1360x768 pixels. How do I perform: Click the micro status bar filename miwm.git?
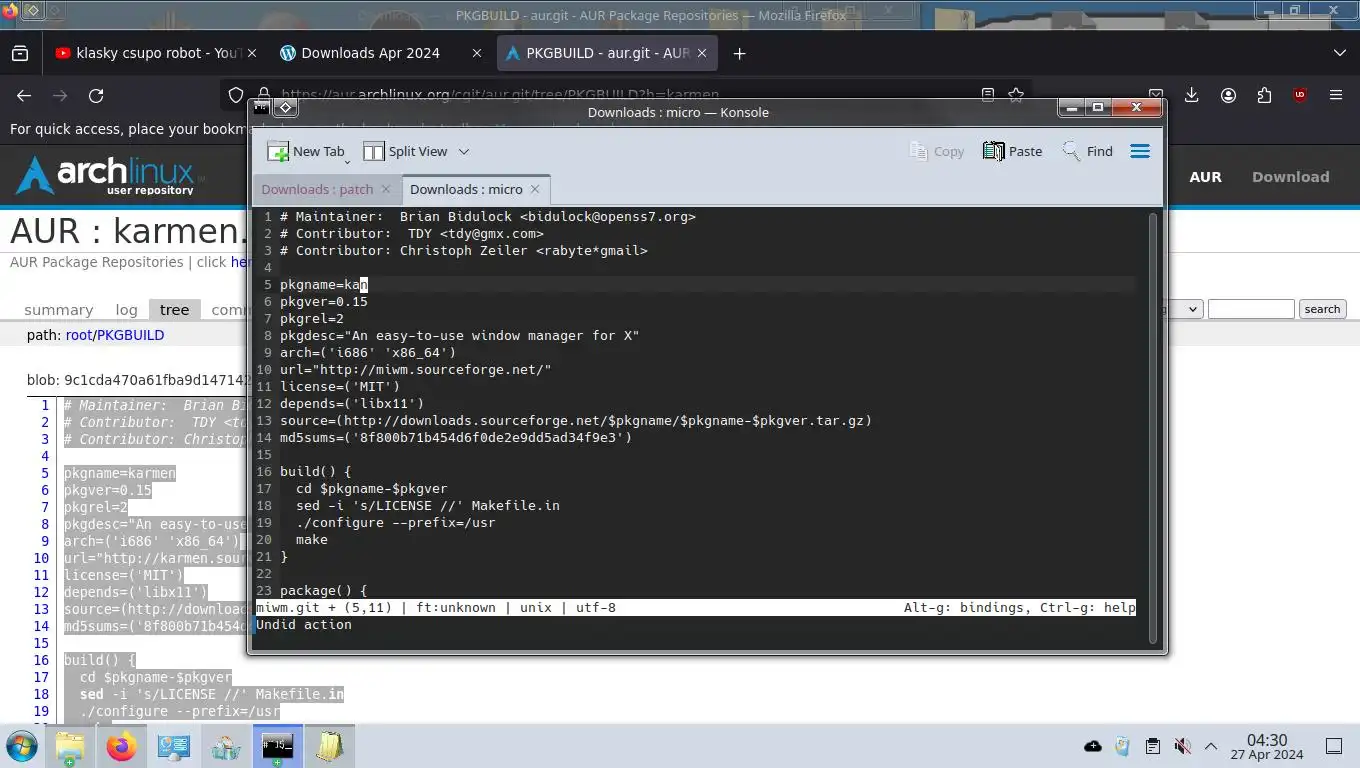pos(288,607)
